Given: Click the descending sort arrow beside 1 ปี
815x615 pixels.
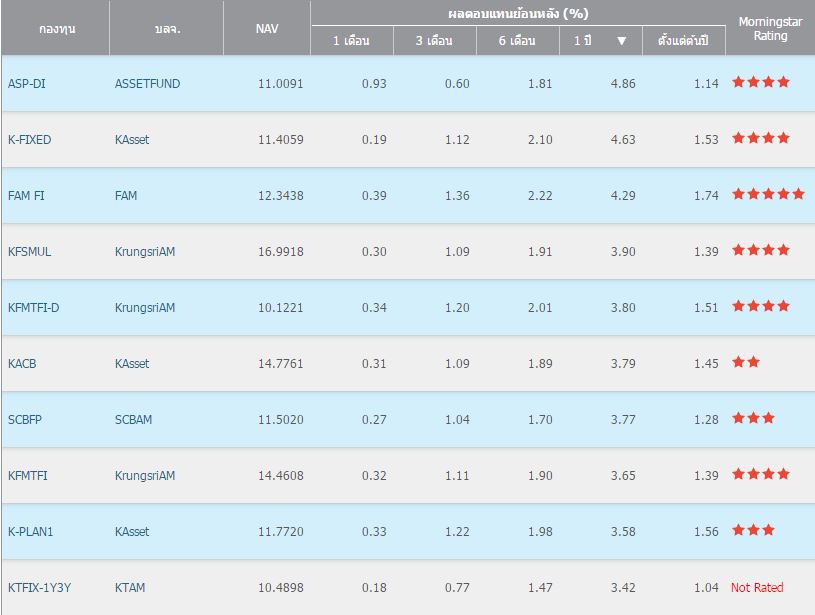Looking at the screenshot, I should coord(621,41).
